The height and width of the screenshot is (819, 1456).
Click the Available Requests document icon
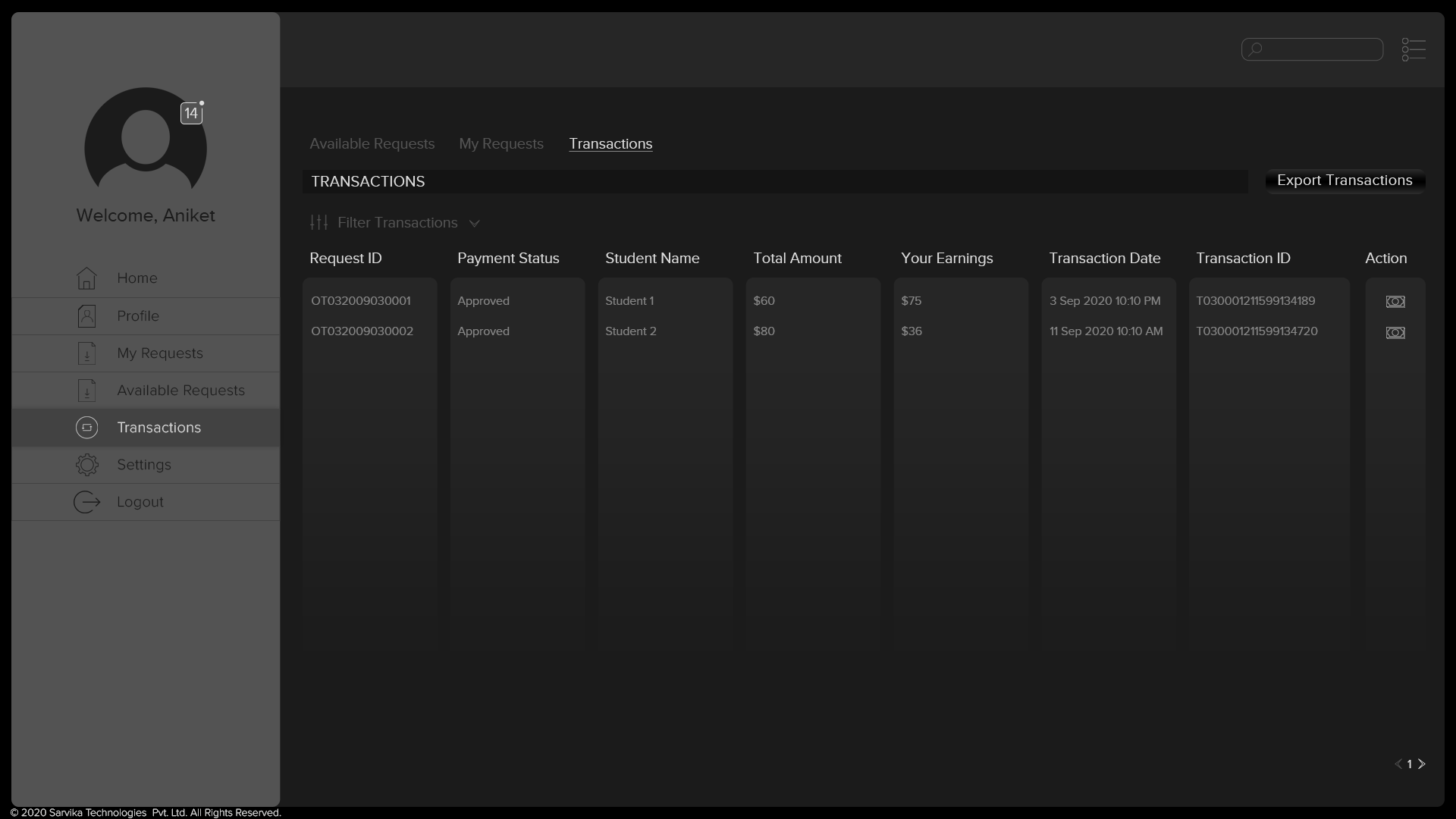(x=86, y=390)
